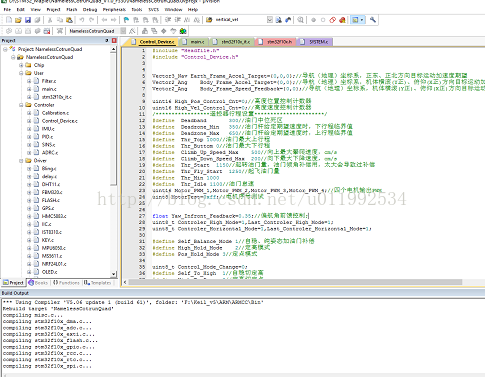Select OLED.c in project tree
The image size is (485, 377).
pos(49,272)
